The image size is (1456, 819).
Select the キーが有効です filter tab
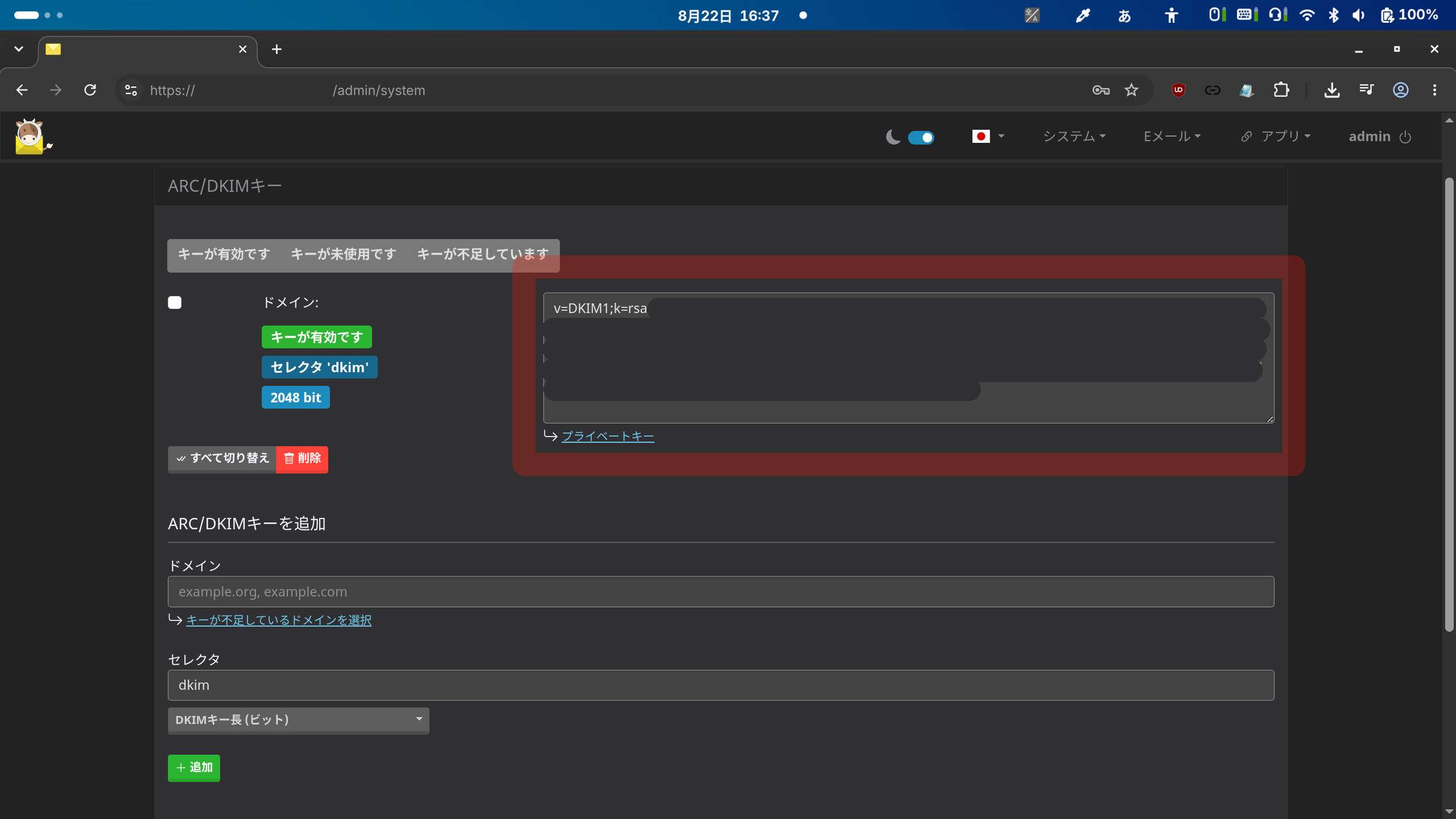224,254
